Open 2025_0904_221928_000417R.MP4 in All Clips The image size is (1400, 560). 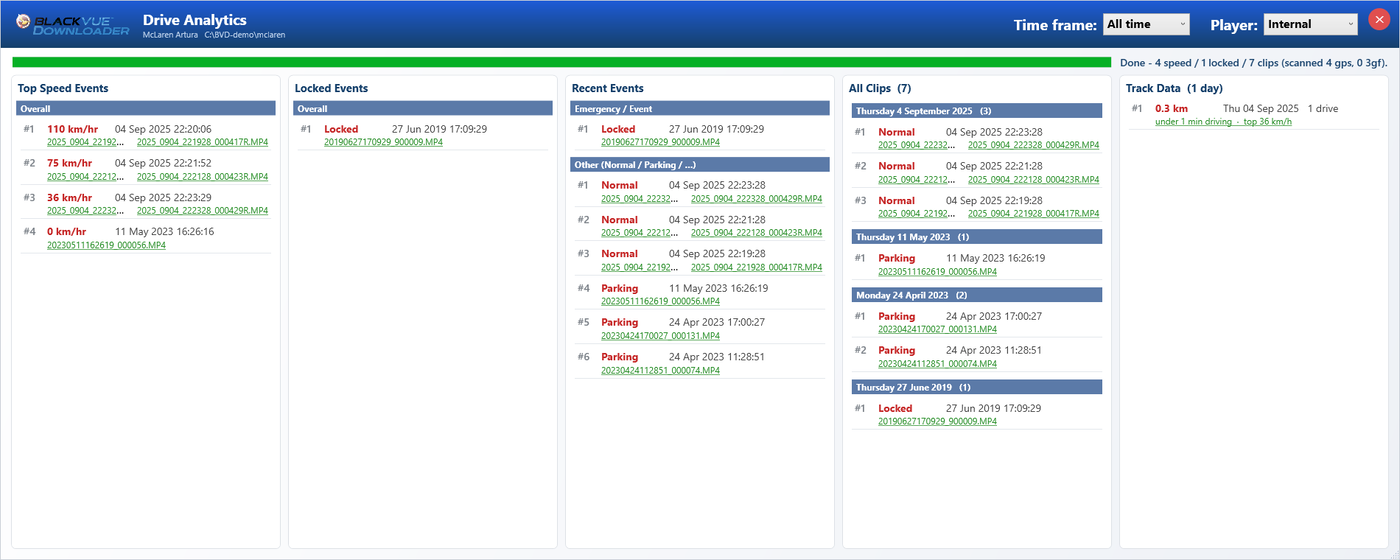point(1033,214)
